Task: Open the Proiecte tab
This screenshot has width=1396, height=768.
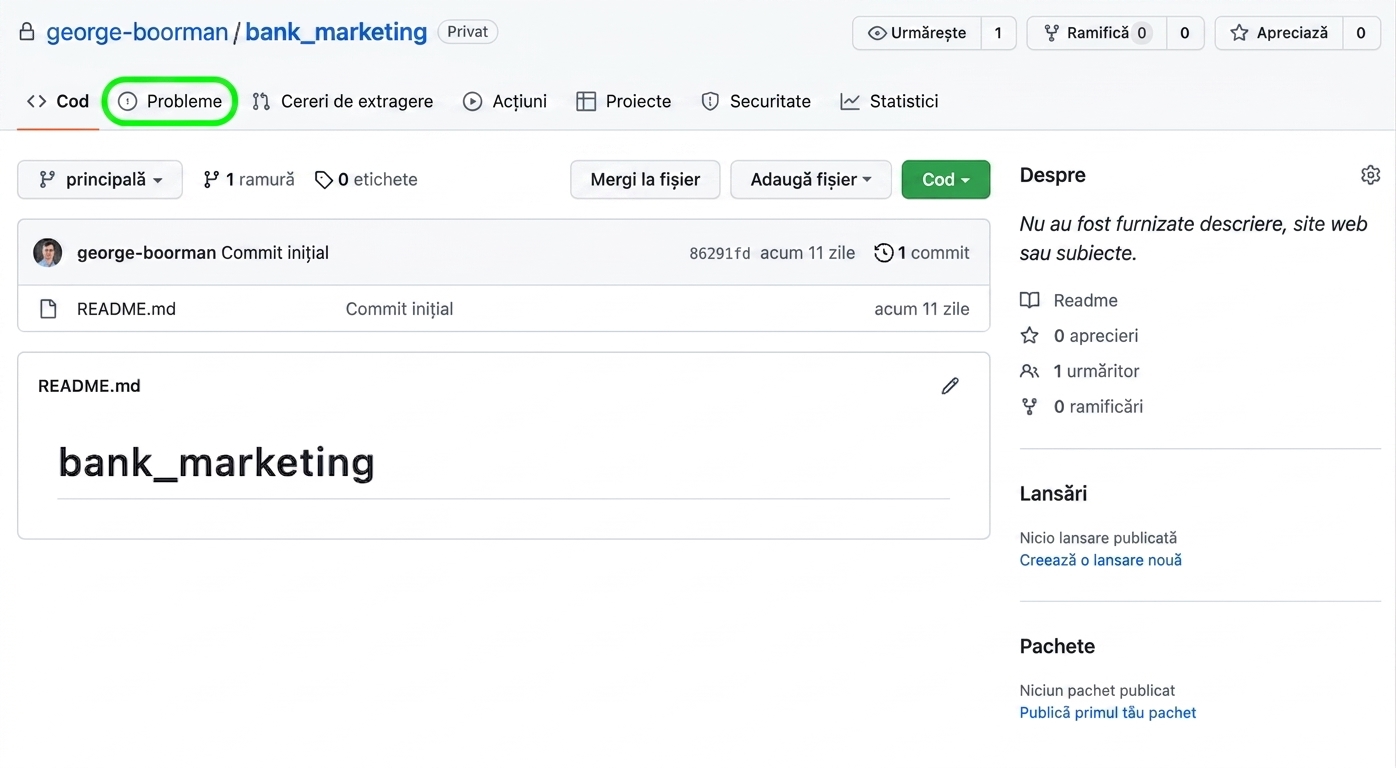Action: tap(624, 101)
